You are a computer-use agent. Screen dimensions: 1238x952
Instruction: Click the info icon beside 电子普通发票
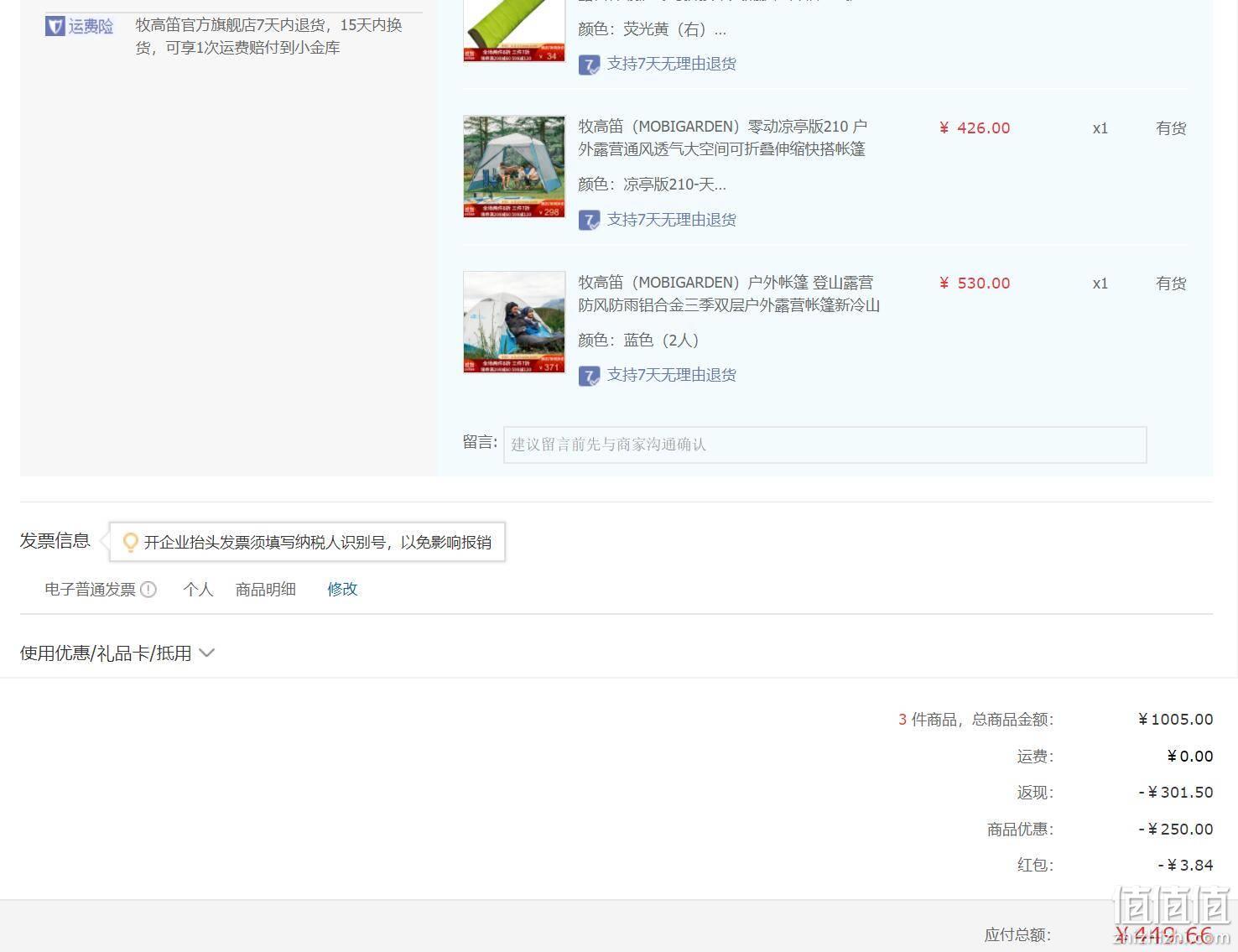(148, 590)
